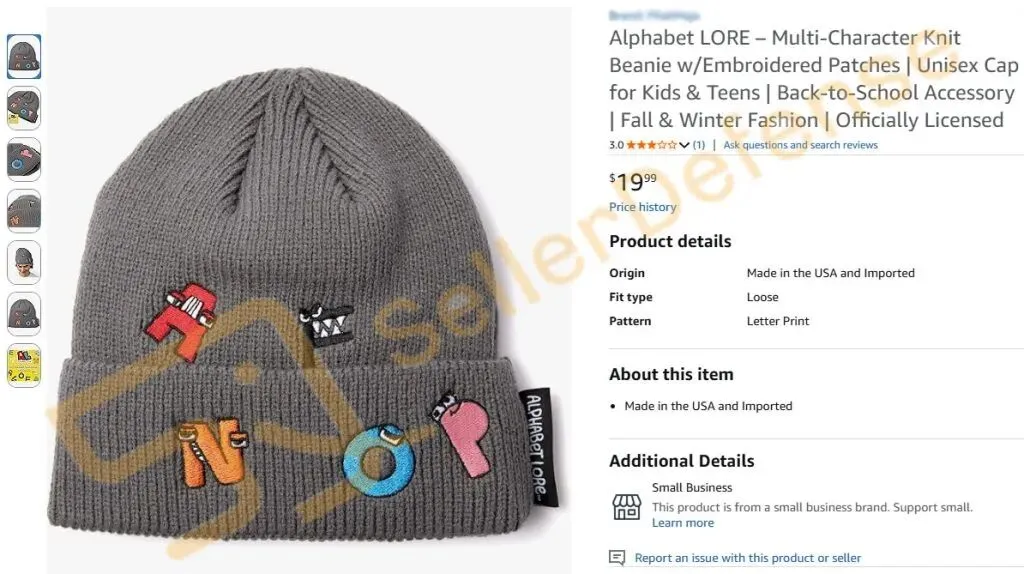Click the main gray beanie product image

[x=309, y=291]
